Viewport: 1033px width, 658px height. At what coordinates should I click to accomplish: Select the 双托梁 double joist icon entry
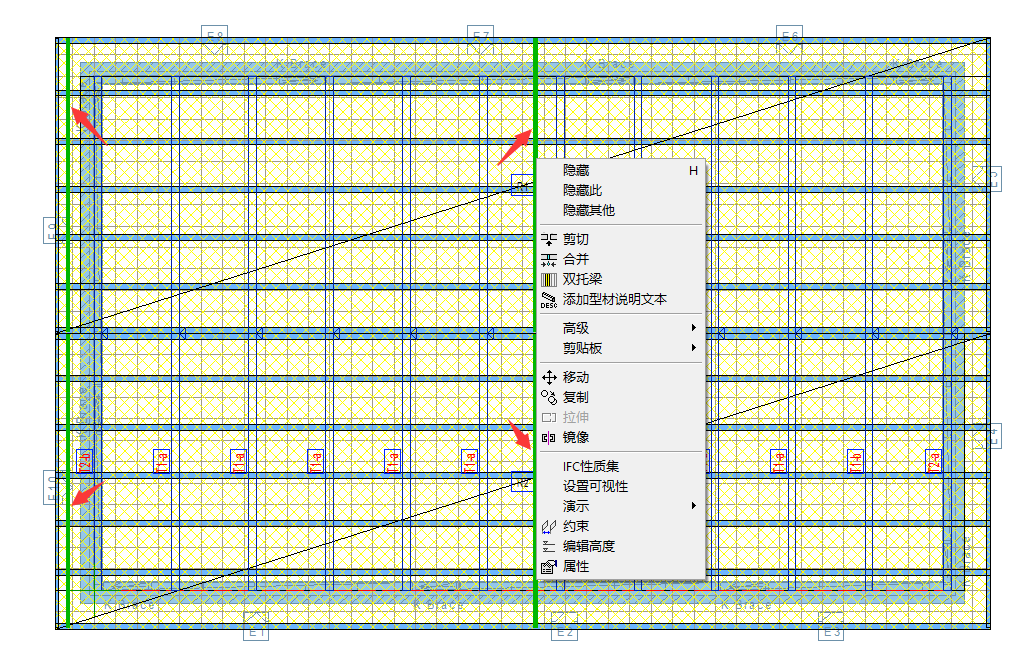tap(549, 279)
